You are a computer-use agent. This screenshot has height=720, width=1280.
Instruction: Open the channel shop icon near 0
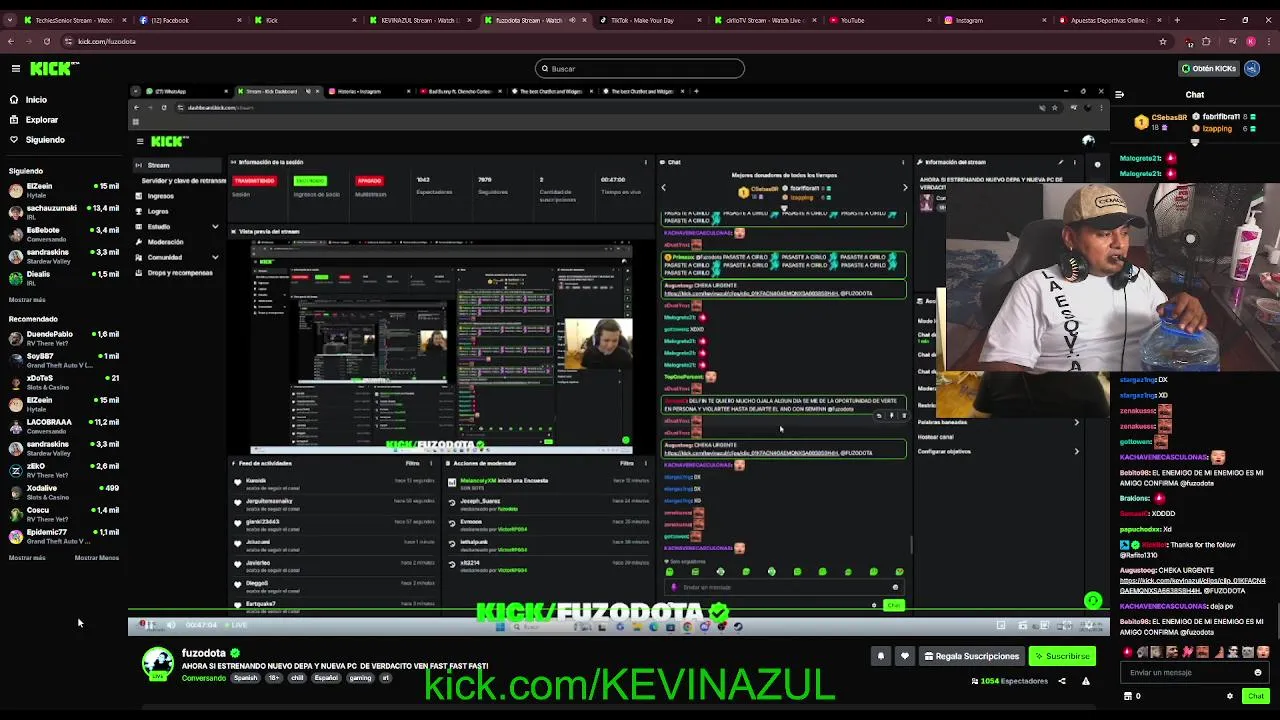pyautogui.click(x=1129, y=696)
